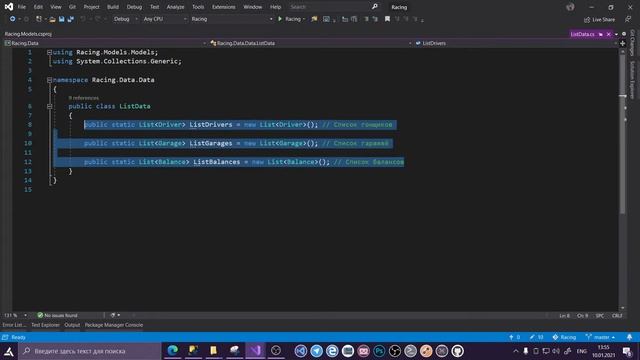This screenshot has height=360, width=640.
Task: Click the New Project icon in the toolbar
Action: pos(39,19)
